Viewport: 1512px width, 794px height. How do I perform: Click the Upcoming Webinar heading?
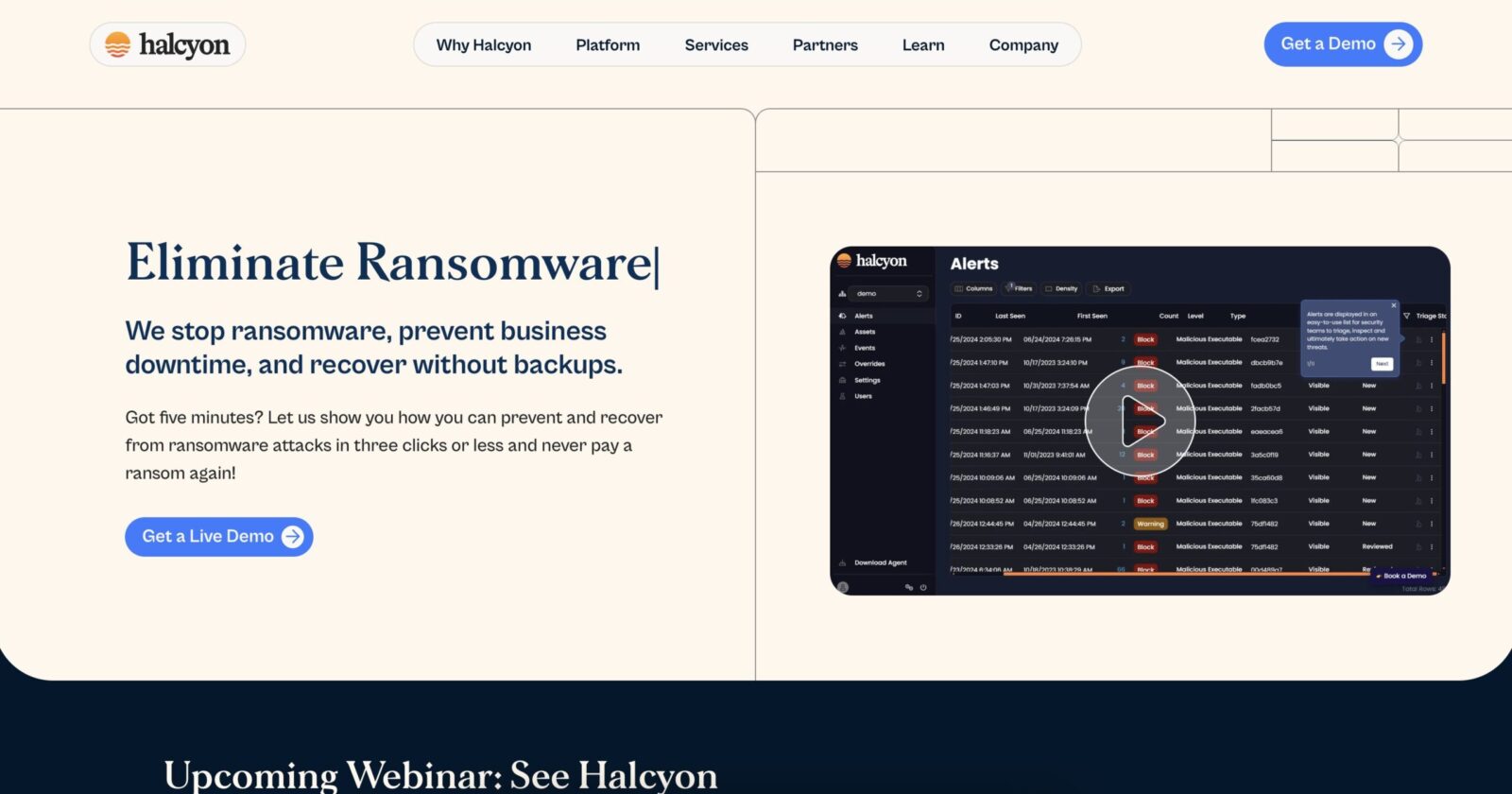(x=440, y=775)
